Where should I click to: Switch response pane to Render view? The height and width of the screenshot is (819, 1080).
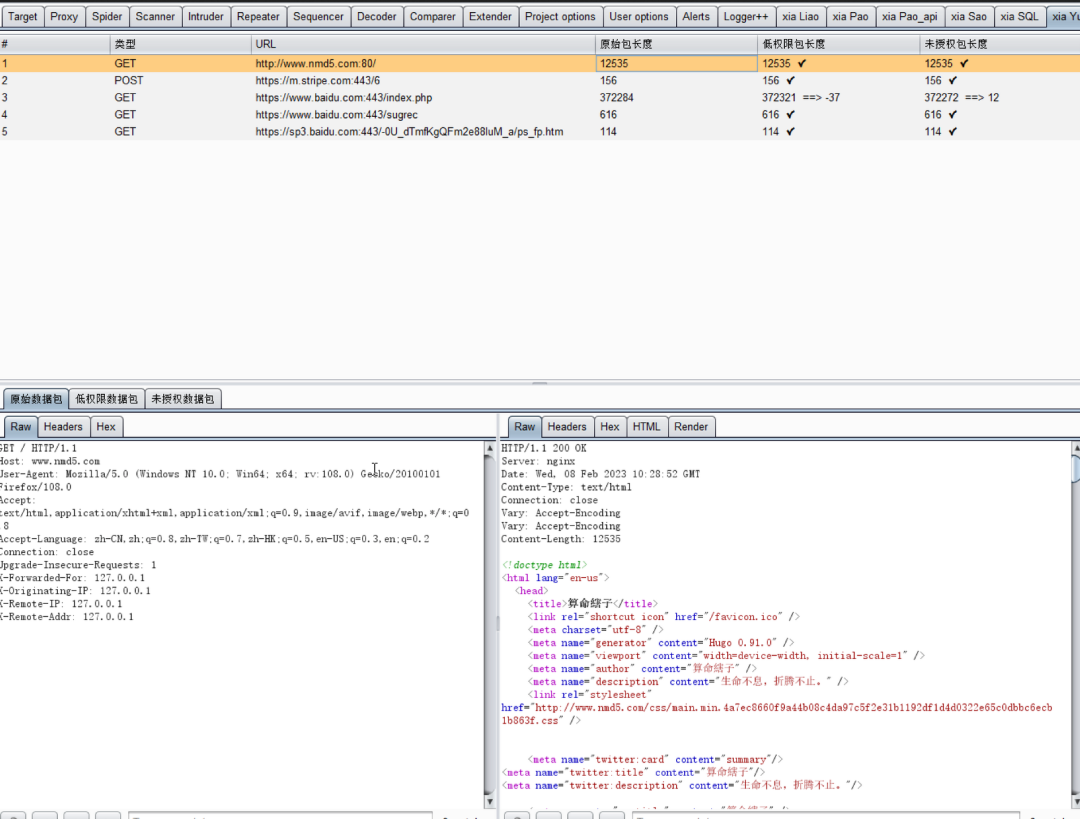click(x=691, y=427)
